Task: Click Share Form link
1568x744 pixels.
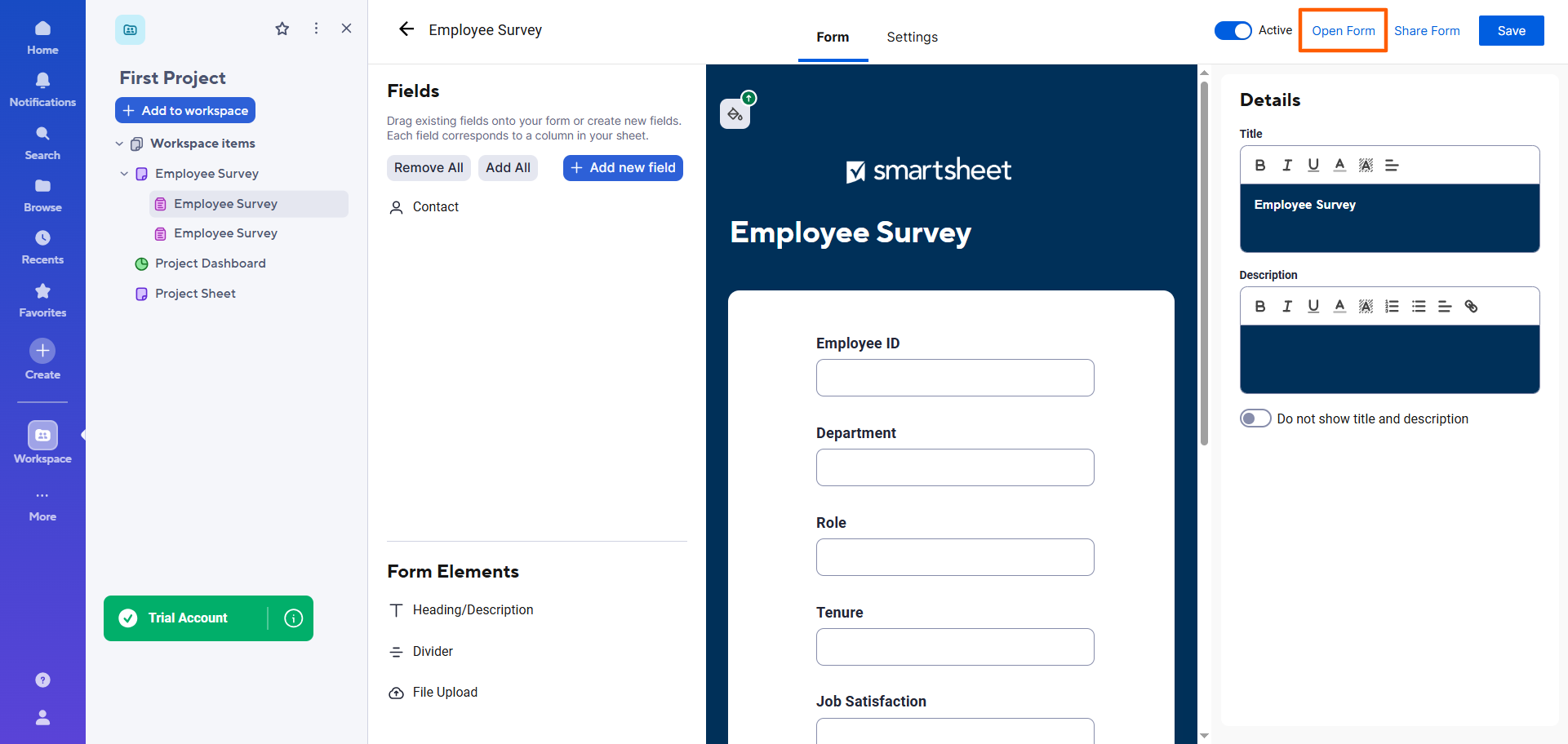Action: point(1427,31)
